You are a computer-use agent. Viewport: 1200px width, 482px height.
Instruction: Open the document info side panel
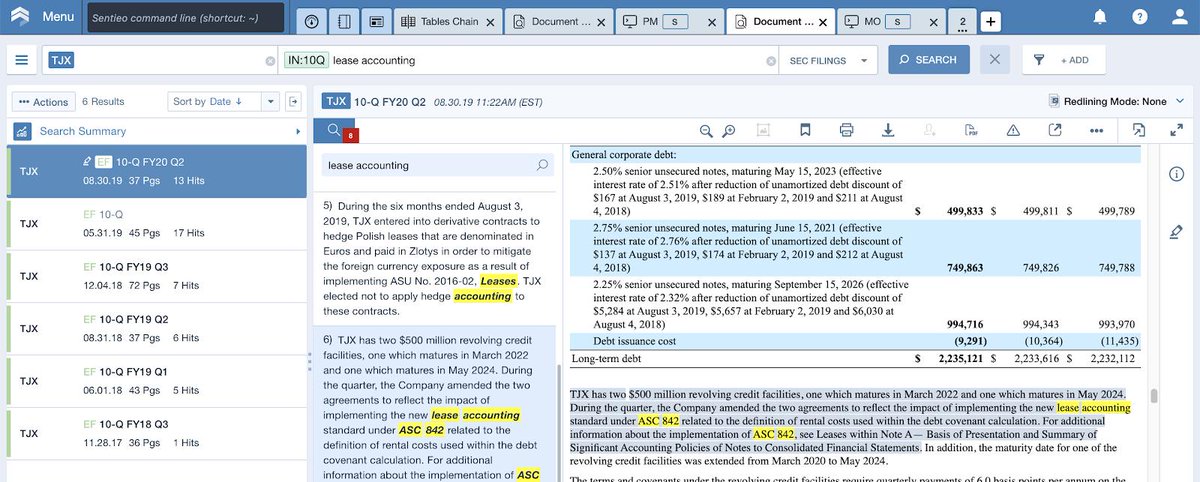[1177, 175]
